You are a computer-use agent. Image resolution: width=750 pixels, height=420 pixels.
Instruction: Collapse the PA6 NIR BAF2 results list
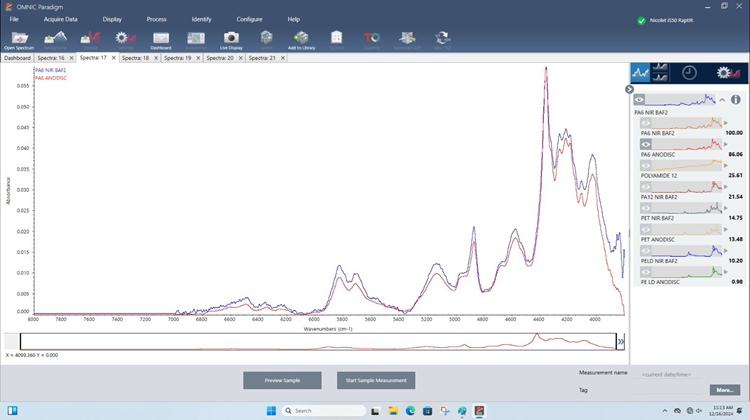click(722, 99)
